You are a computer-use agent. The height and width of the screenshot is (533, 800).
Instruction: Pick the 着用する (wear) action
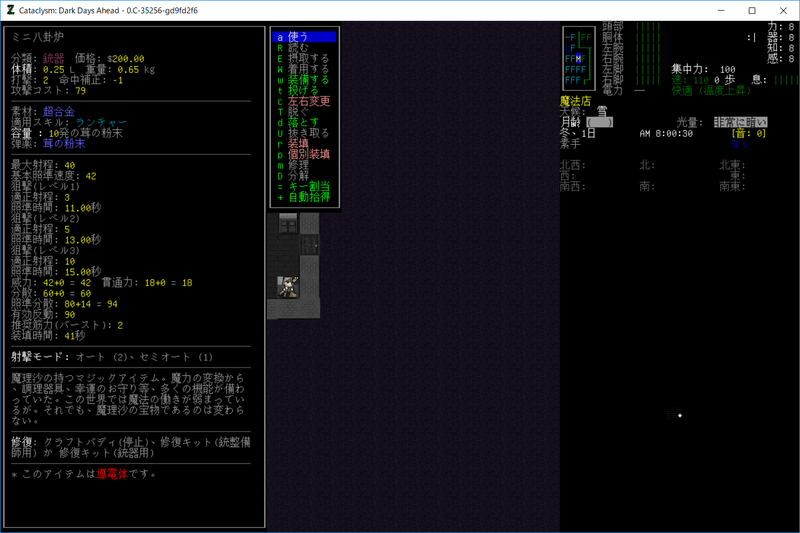click(304, 69)
